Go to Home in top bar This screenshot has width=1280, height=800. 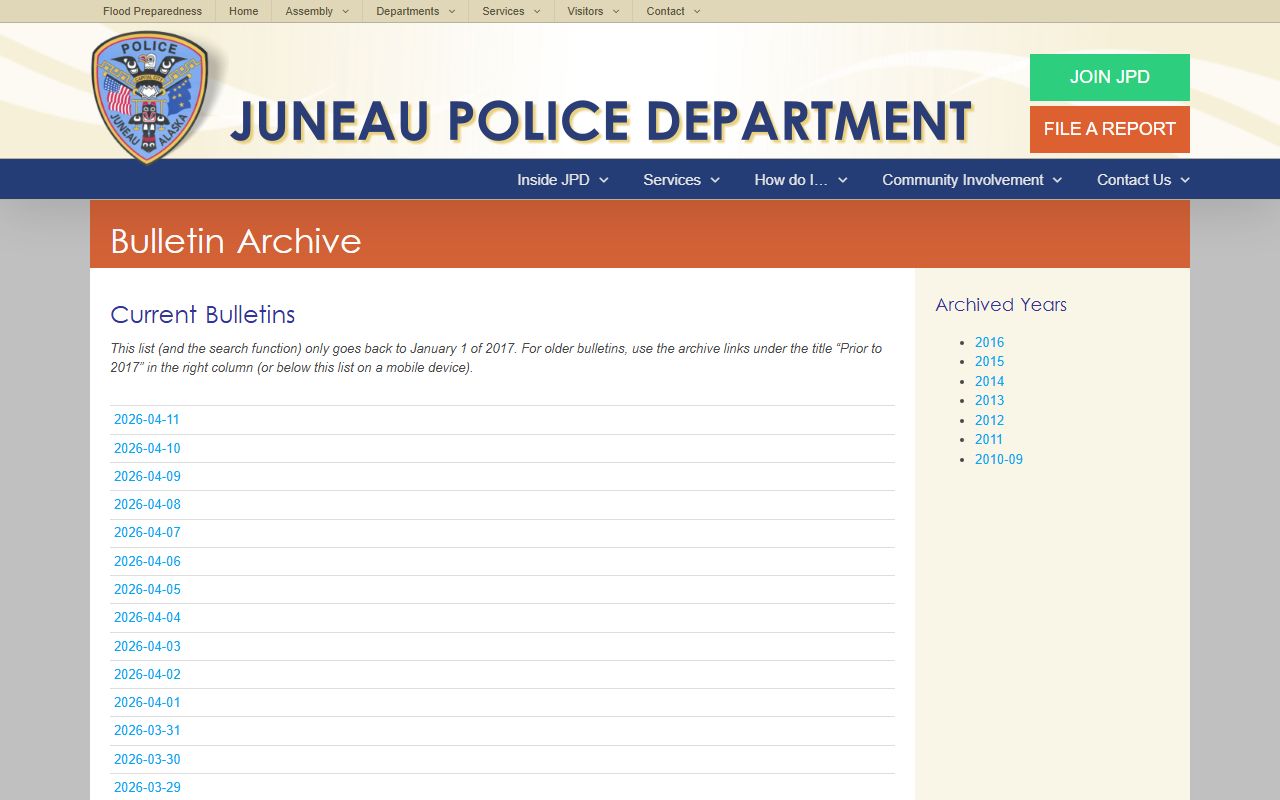click(x=243, y=11)
